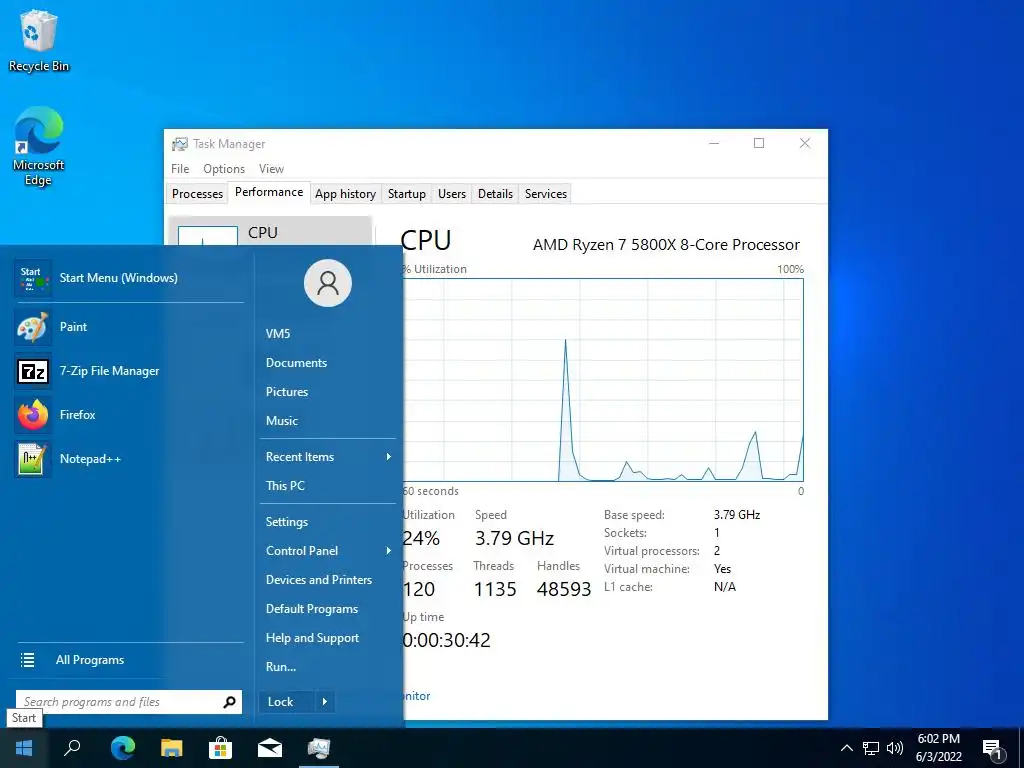This screenshot has height=768, width=1024.
Task: Open Settings from the start menu
Action: pos(287,522)
